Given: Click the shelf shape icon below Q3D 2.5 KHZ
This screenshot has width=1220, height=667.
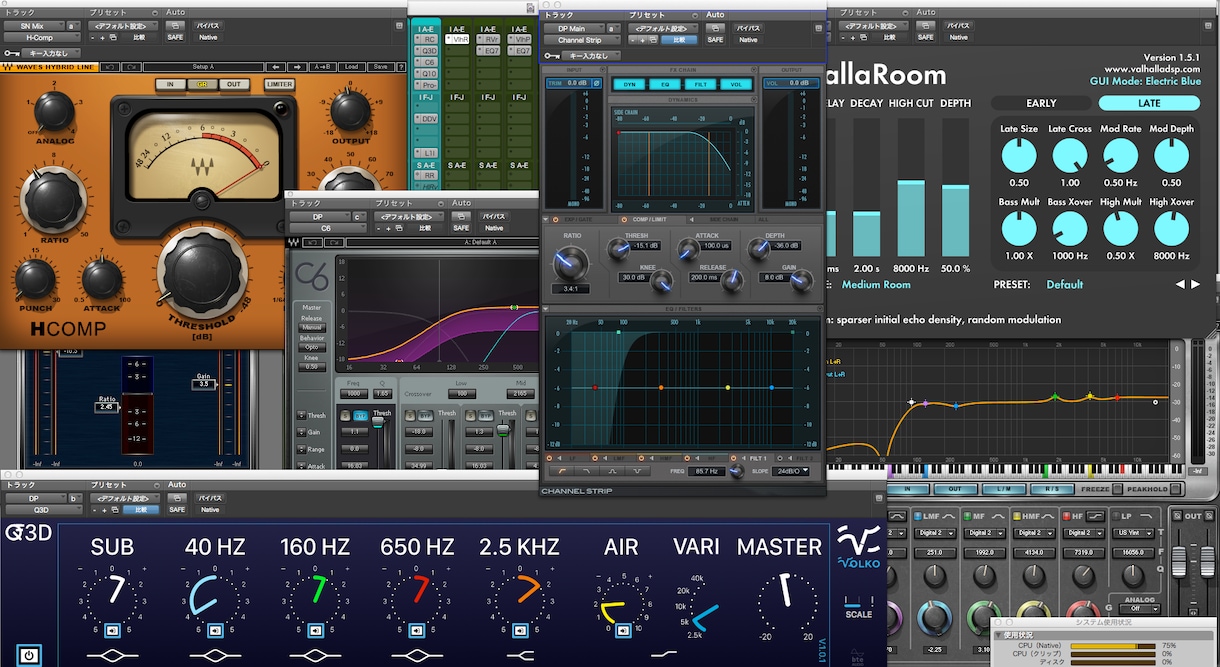Looking at the screenshot, I should point(518,655).
